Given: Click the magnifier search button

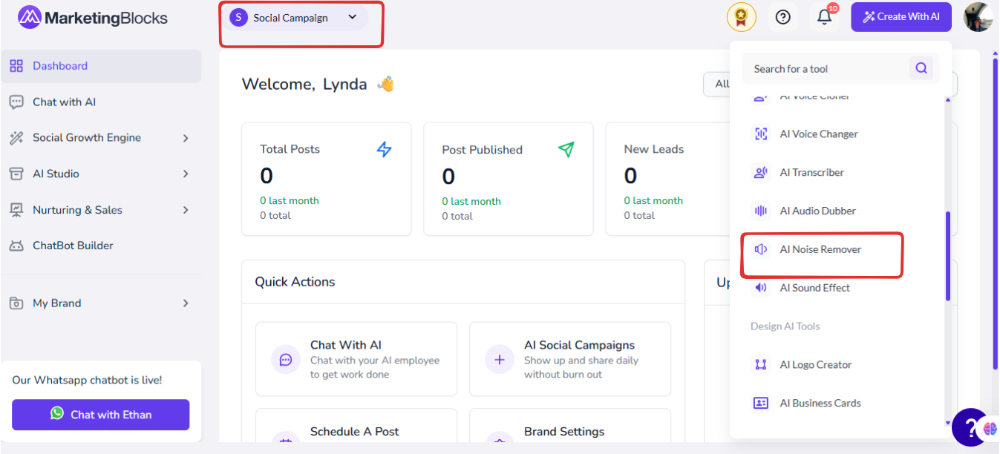Looking at the screenshot, I should (921, 68).
